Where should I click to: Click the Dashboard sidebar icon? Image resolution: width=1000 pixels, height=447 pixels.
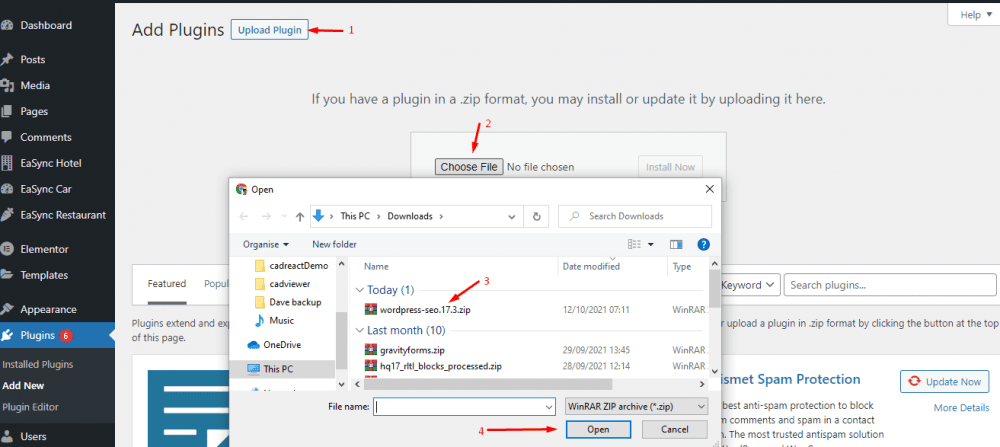click(7, 26)
